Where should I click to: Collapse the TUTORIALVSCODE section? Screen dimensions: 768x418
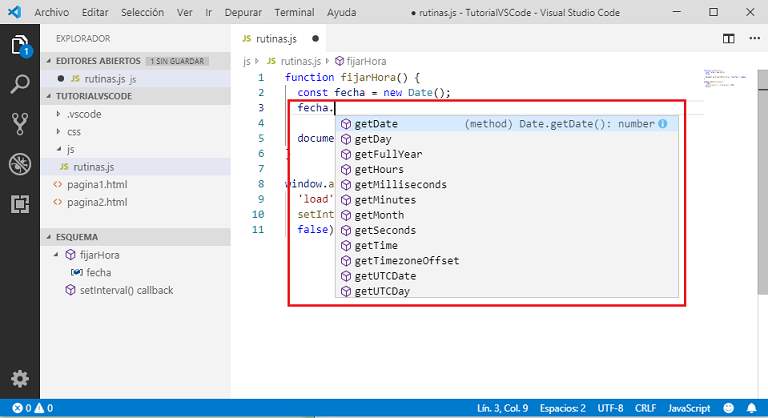pyautogui.click(x=48, y=96)
